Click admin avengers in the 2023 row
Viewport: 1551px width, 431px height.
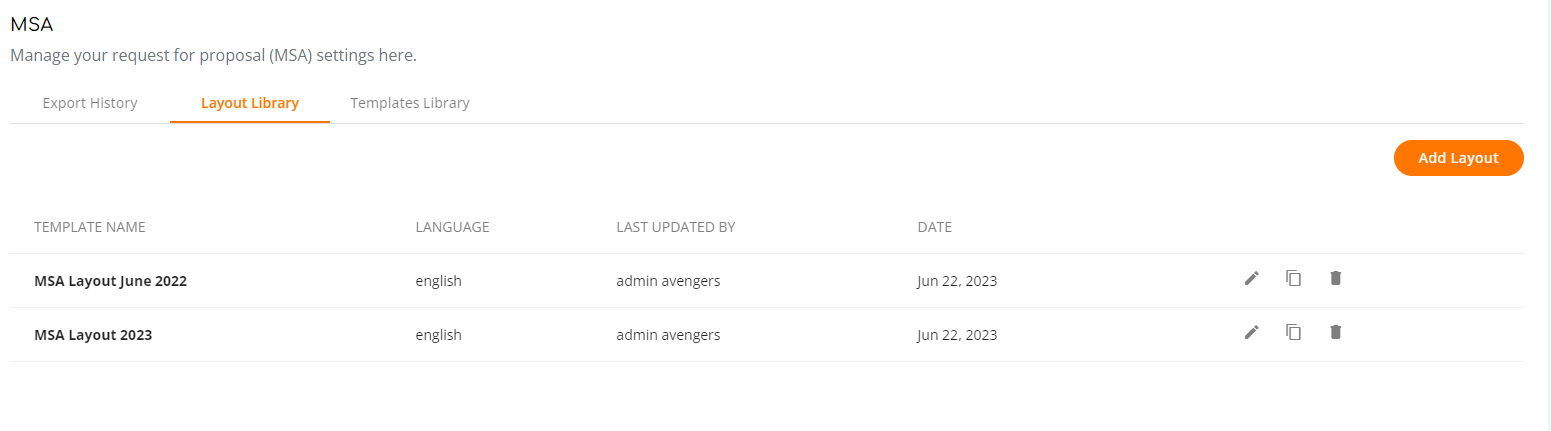tap(668, 335)
